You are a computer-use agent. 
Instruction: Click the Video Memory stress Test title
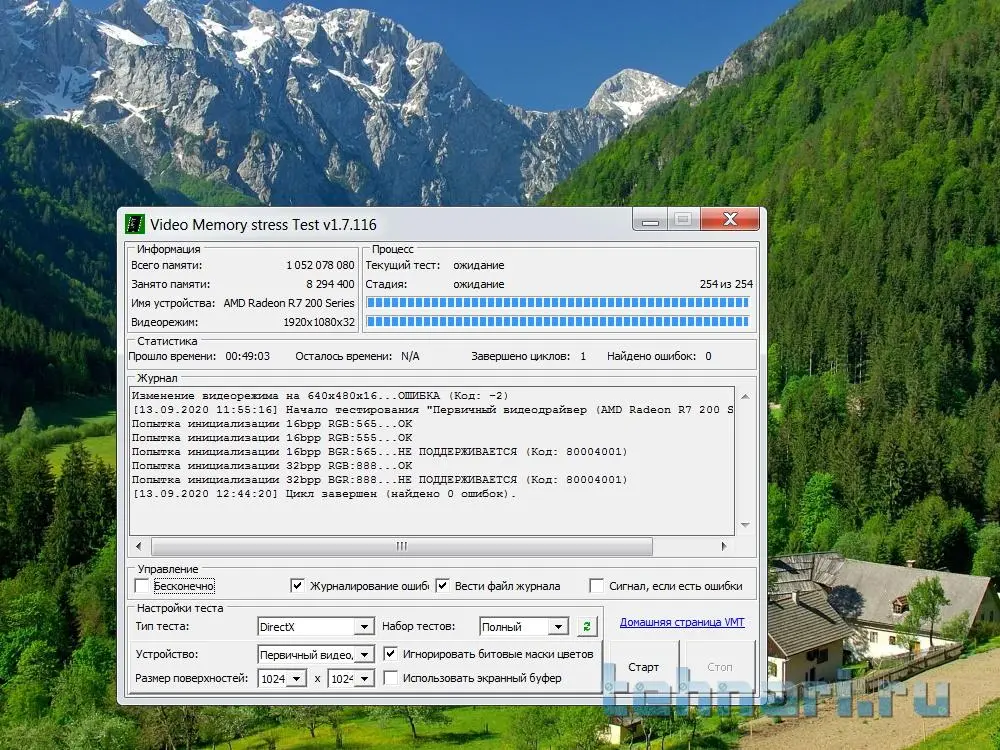coord(263,224)
